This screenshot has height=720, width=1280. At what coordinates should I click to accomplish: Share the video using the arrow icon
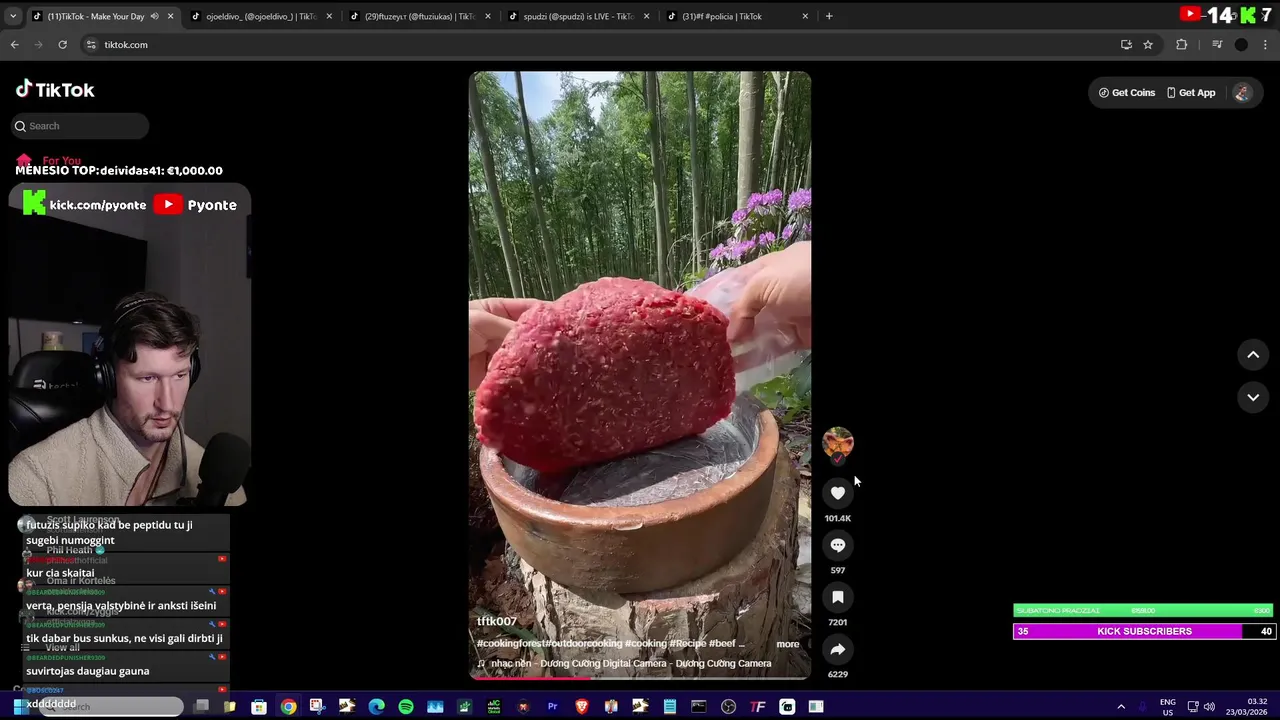[x=838, y=649]
